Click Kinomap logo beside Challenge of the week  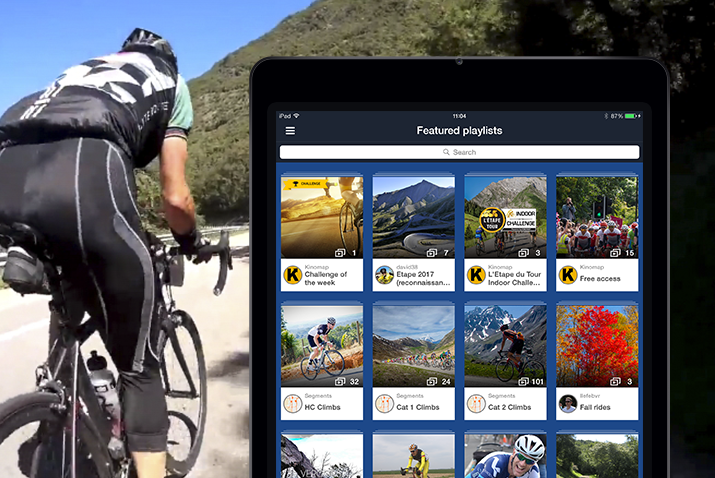tap(293, 275)
